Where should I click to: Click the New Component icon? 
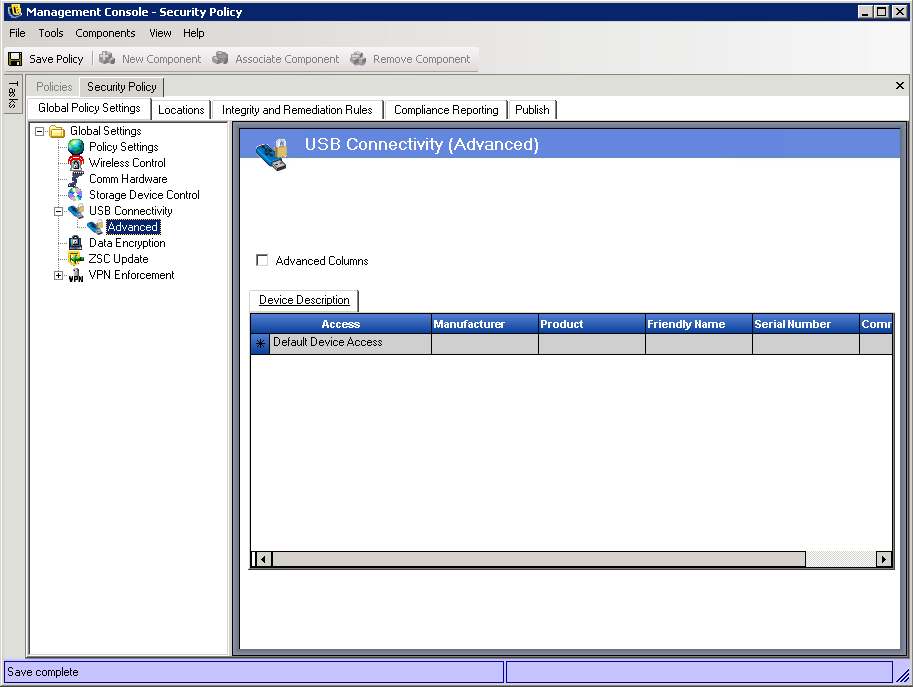(x=107, y=58)
